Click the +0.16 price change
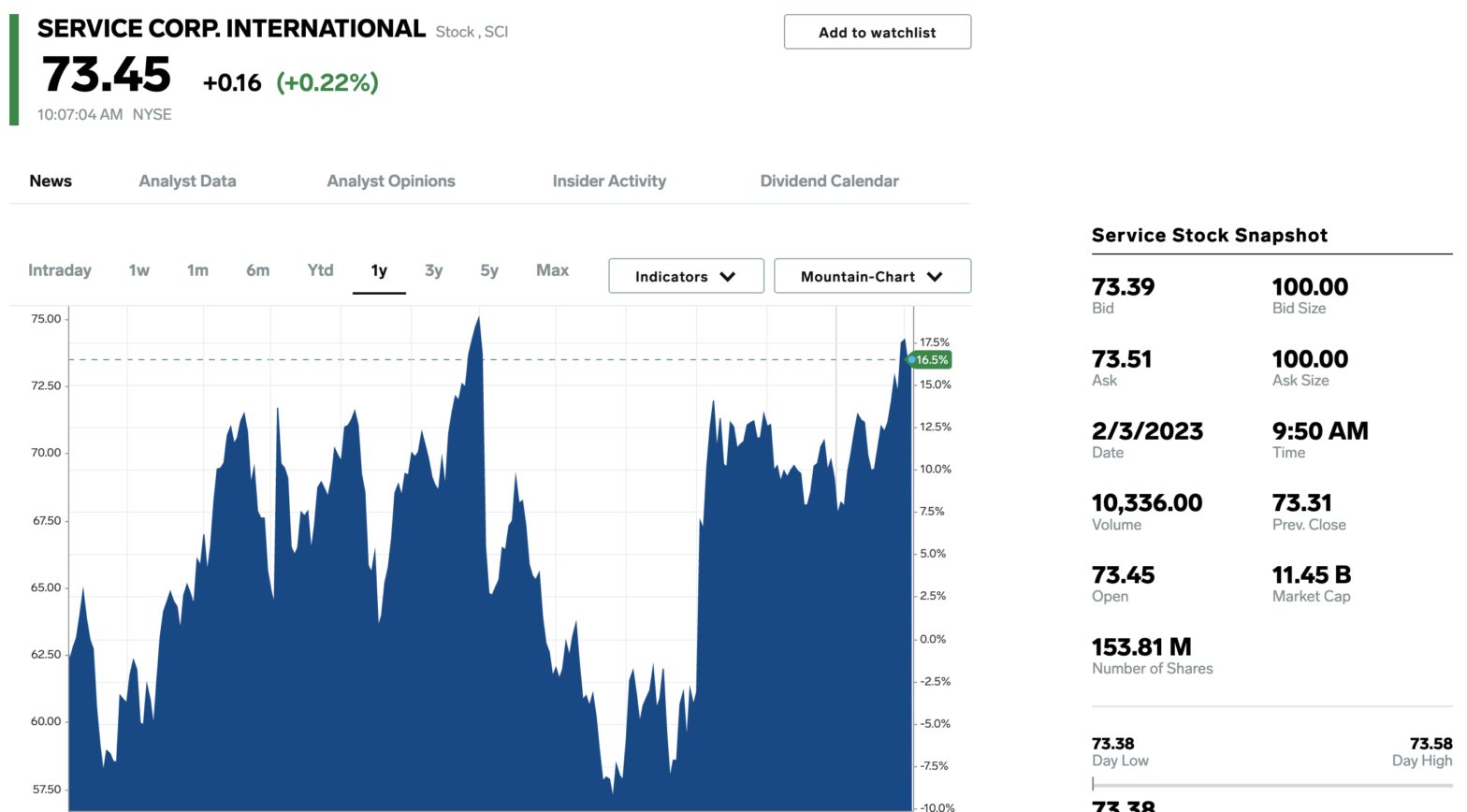The image size is (1467, 812). 232,82
